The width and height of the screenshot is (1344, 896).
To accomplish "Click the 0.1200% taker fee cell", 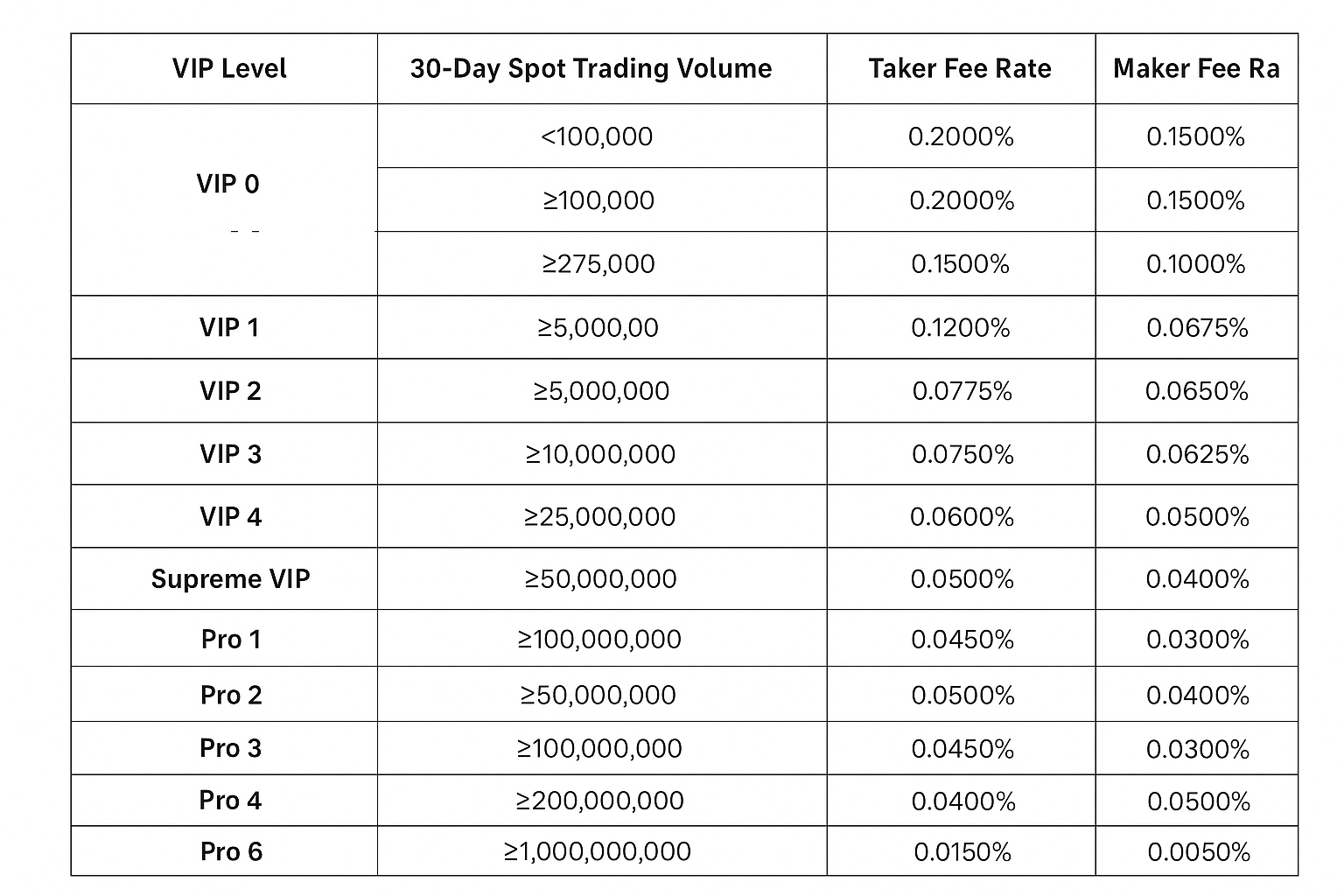I will click(x=960, y=327).
